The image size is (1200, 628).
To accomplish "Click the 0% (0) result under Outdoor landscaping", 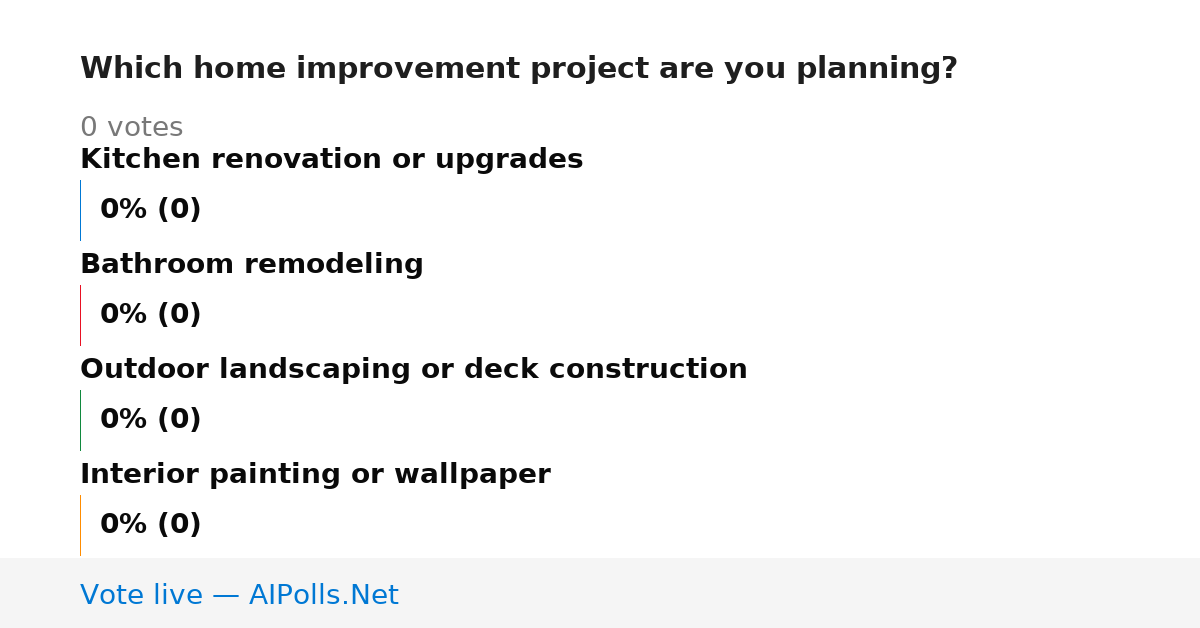I will (151, 420).
